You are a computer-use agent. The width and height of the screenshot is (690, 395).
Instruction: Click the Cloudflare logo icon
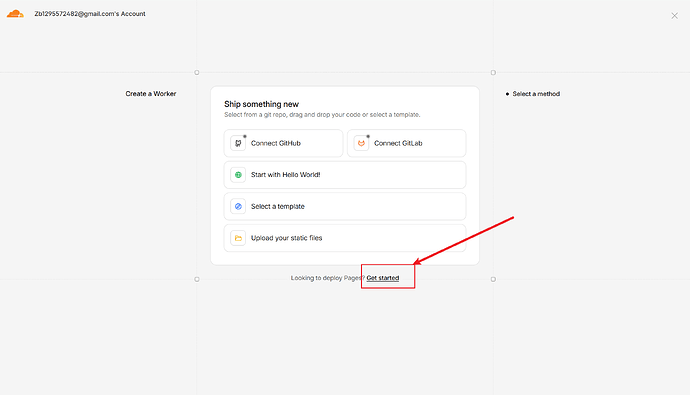point(15,14)
